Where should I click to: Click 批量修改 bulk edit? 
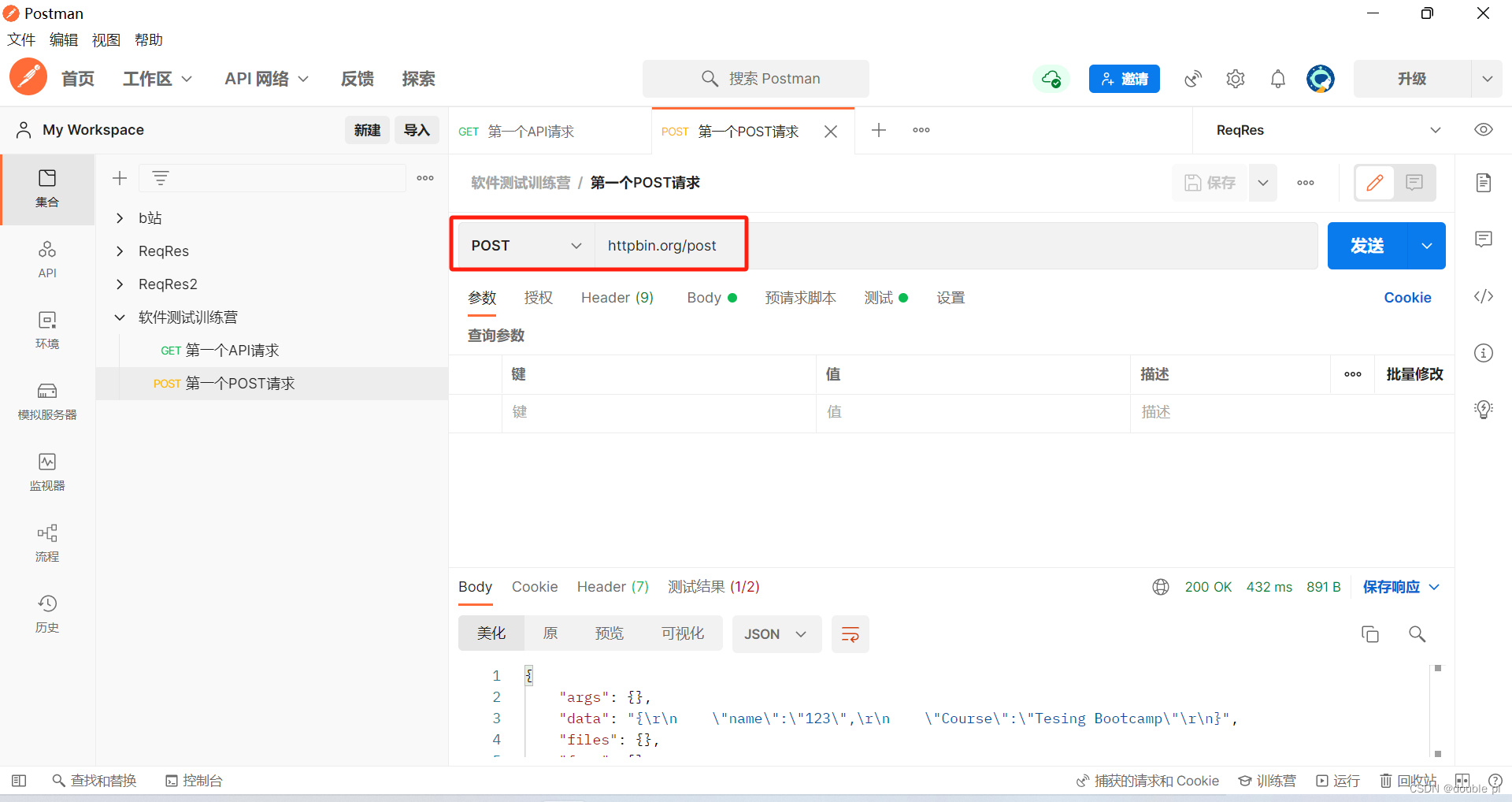tap(1414, 374)
